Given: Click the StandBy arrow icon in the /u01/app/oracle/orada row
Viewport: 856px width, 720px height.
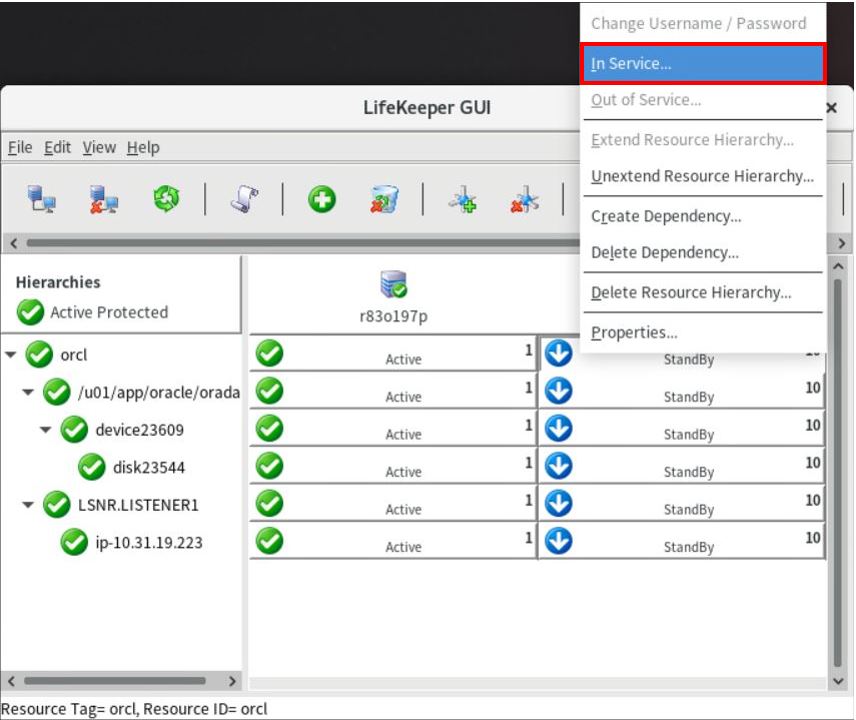Looking at the screenshot, I should click(x=558, y=391).
